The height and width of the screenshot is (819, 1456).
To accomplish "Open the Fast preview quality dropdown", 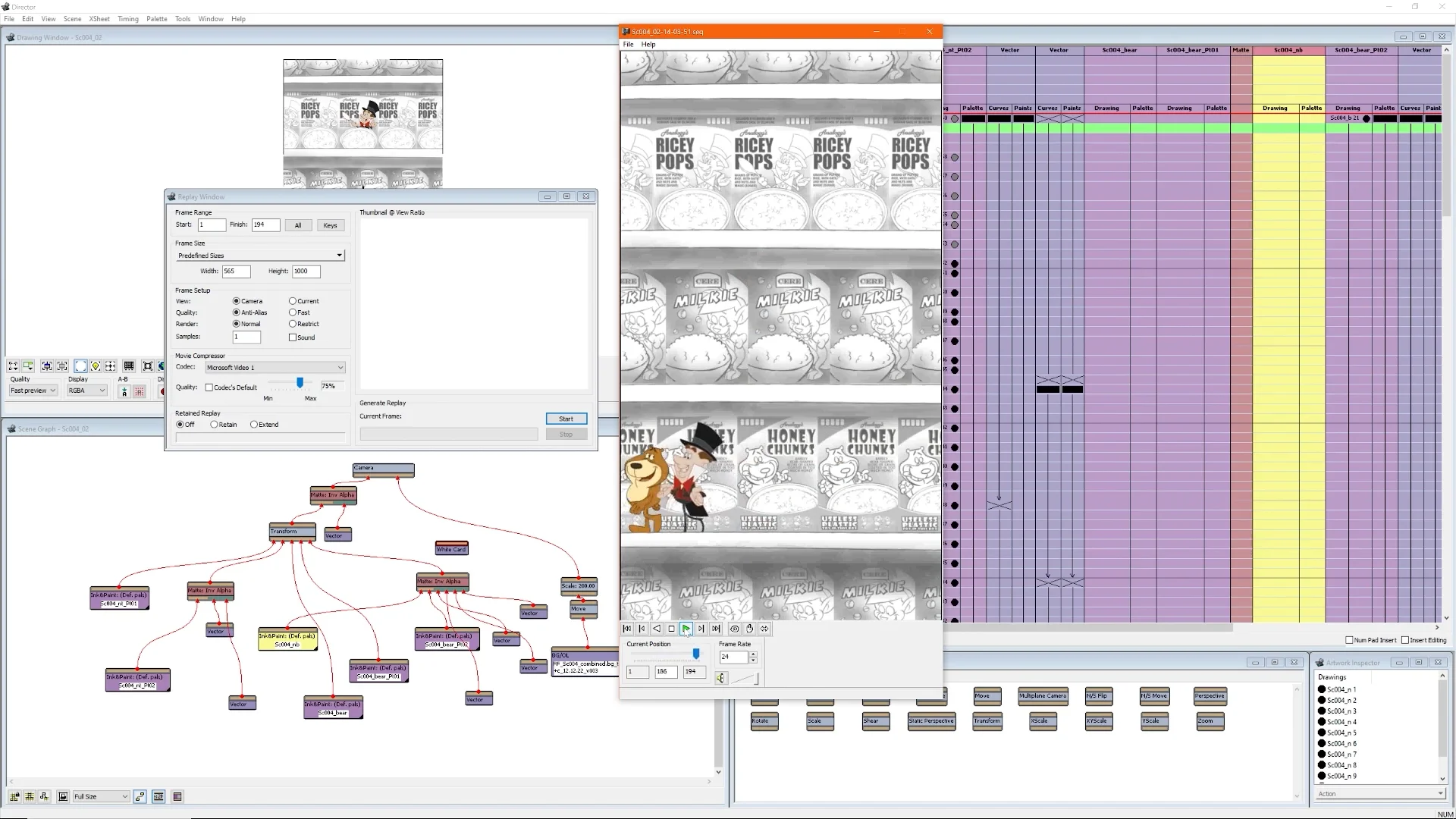I will tap(33, 391).
